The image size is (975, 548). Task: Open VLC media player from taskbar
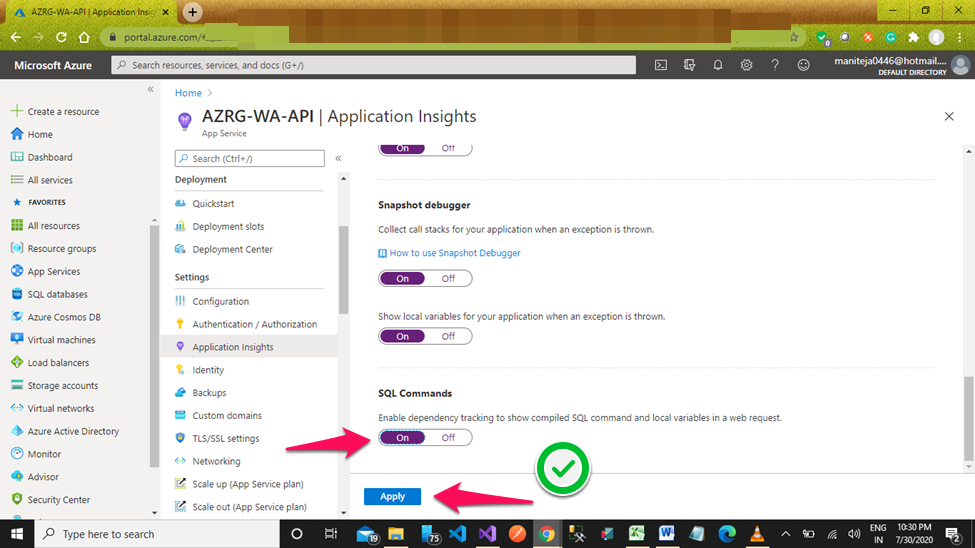tap(757, 534)
